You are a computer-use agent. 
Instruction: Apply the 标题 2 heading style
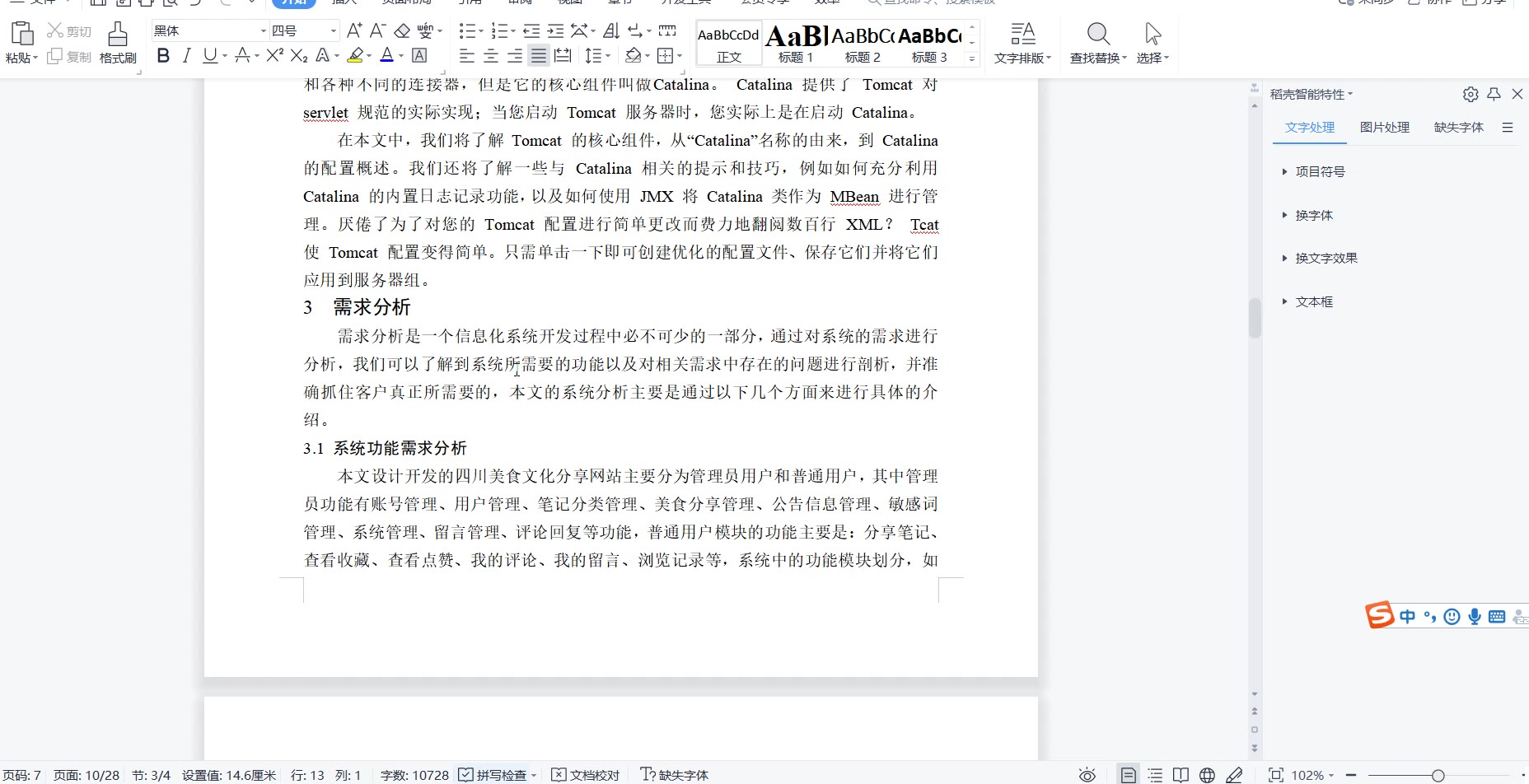pos(863,43)
